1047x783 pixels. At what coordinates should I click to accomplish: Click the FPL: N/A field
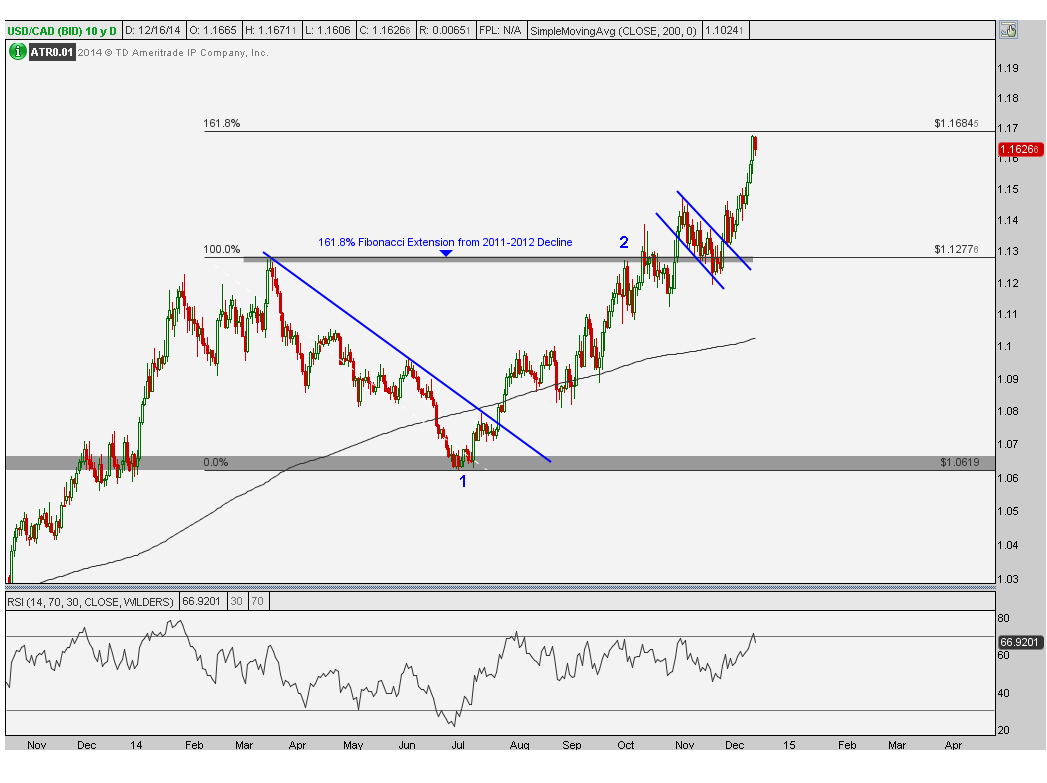pos(500,31)
